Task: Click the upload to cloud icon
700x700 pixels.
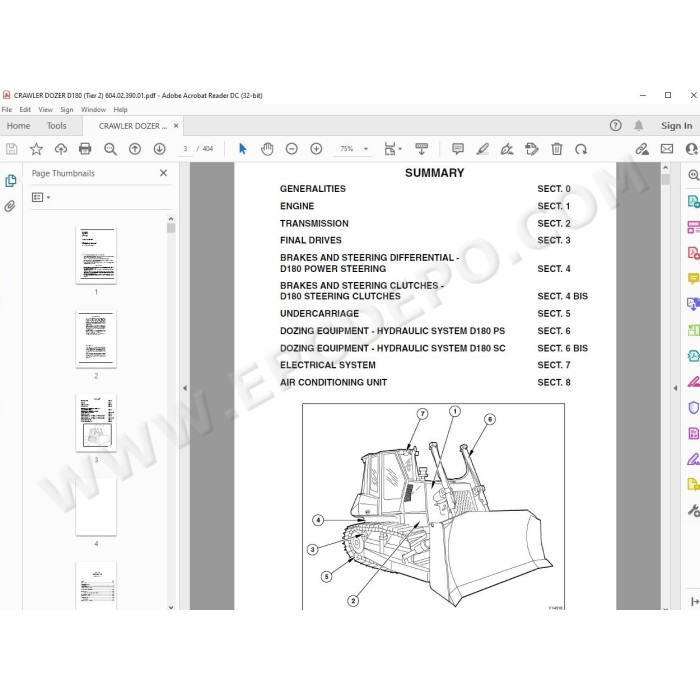Action: point(61,149)
